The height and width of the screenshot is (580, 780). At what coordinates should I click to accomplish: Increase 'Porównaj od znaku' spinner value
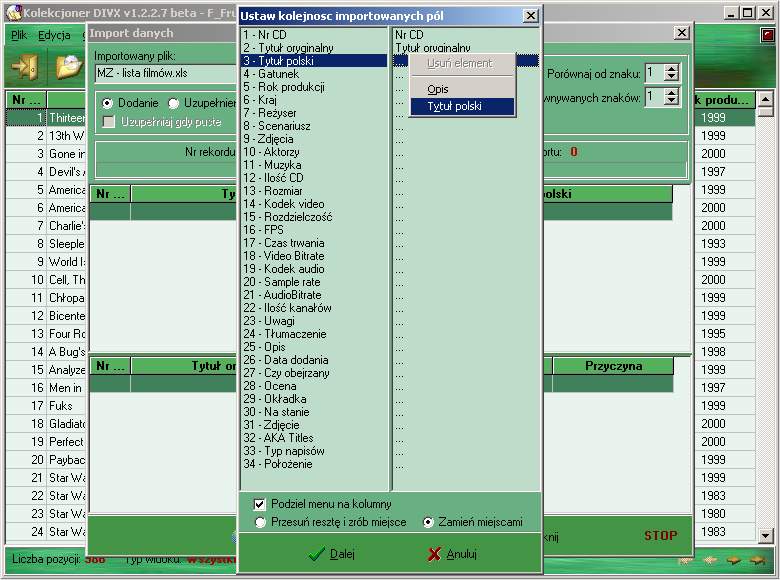671,68
